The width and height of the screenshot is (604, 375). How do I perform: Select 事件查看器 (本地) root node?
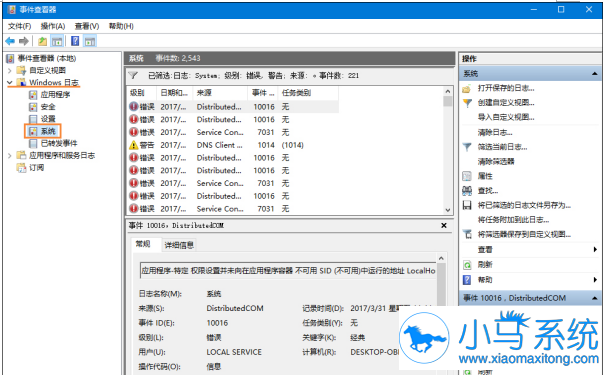[x=47, y=58]
